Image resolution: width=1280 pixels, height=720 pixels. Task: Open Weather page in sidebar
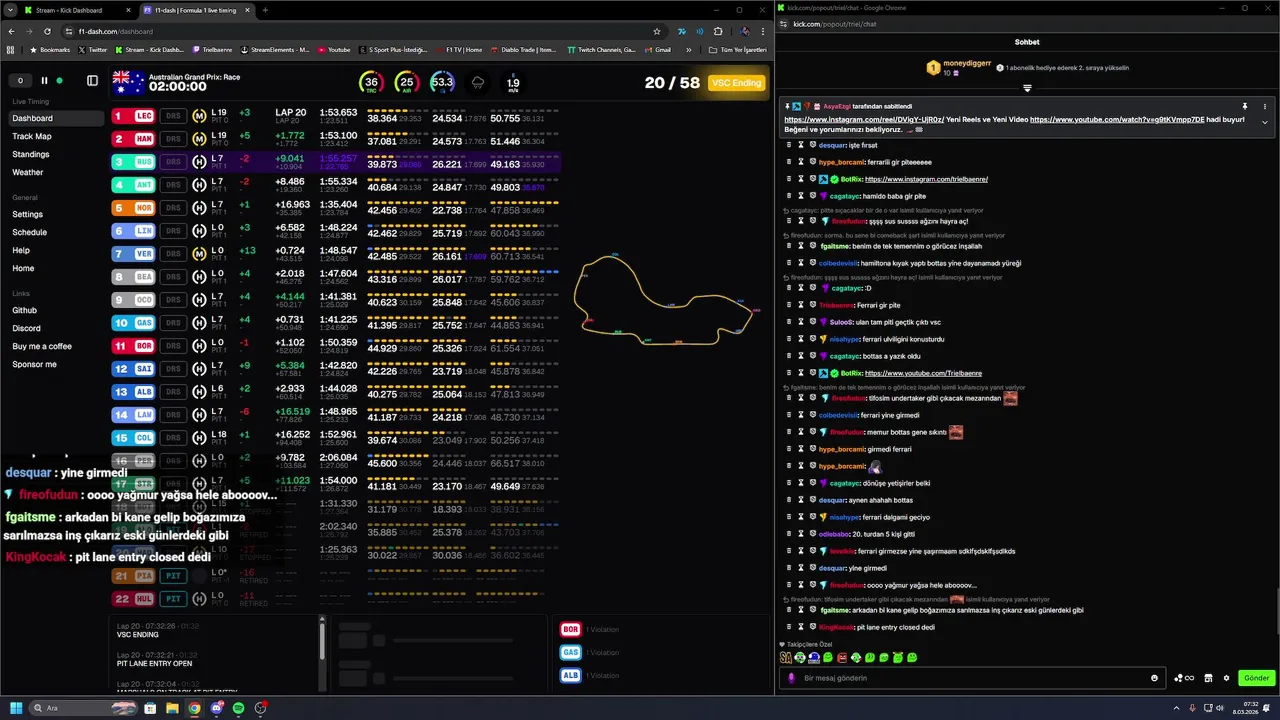(28, 172)
